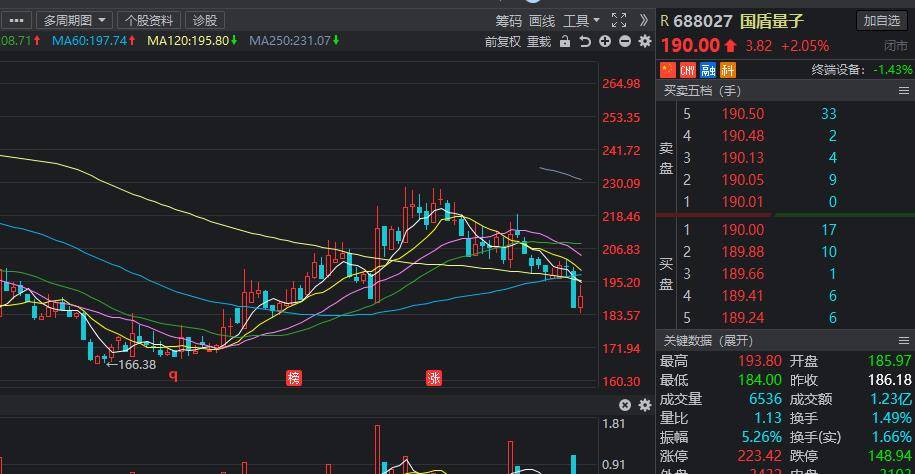Click the 最低 value 184.00
Viewport: 915px width, 474px height.
[760, 380]
